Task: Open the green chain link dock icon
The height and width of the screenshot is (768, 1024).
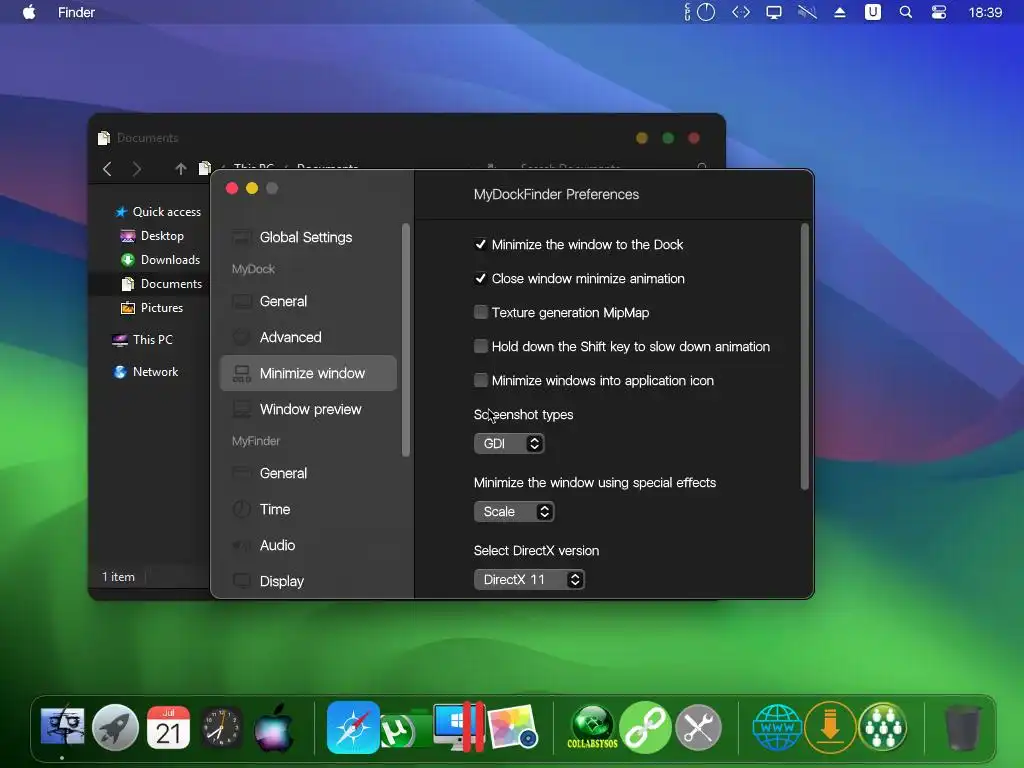Action: [645, 727]
